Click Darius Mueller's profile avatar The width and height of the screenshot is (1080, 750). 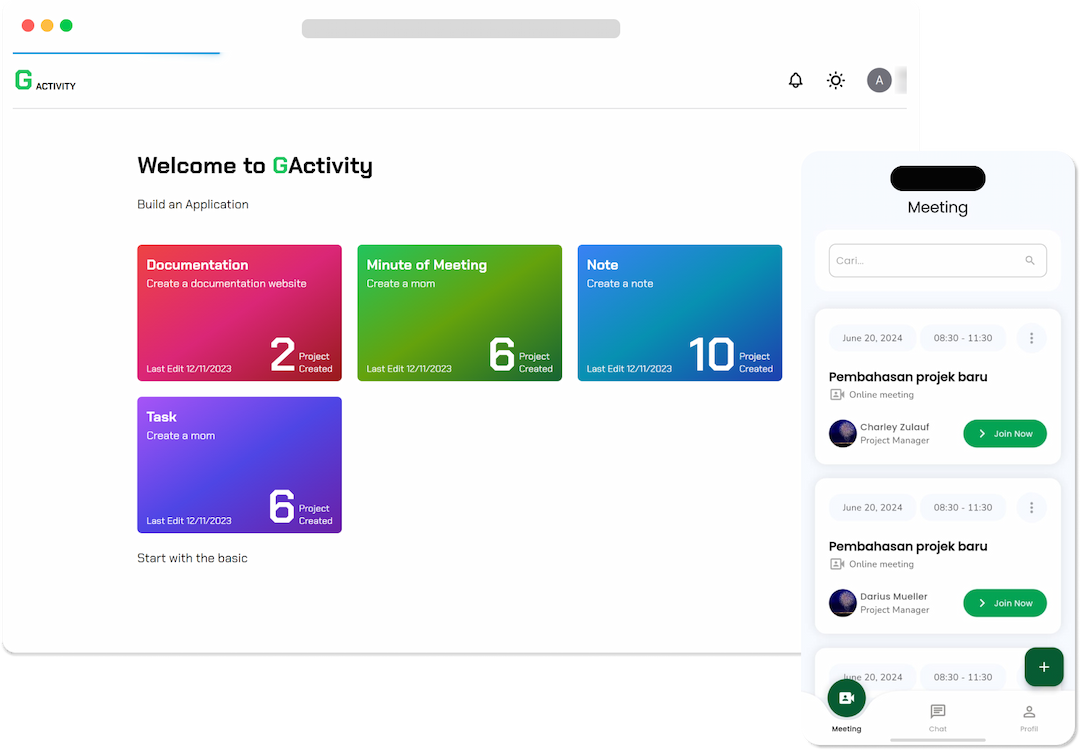(x=843, y=603)
